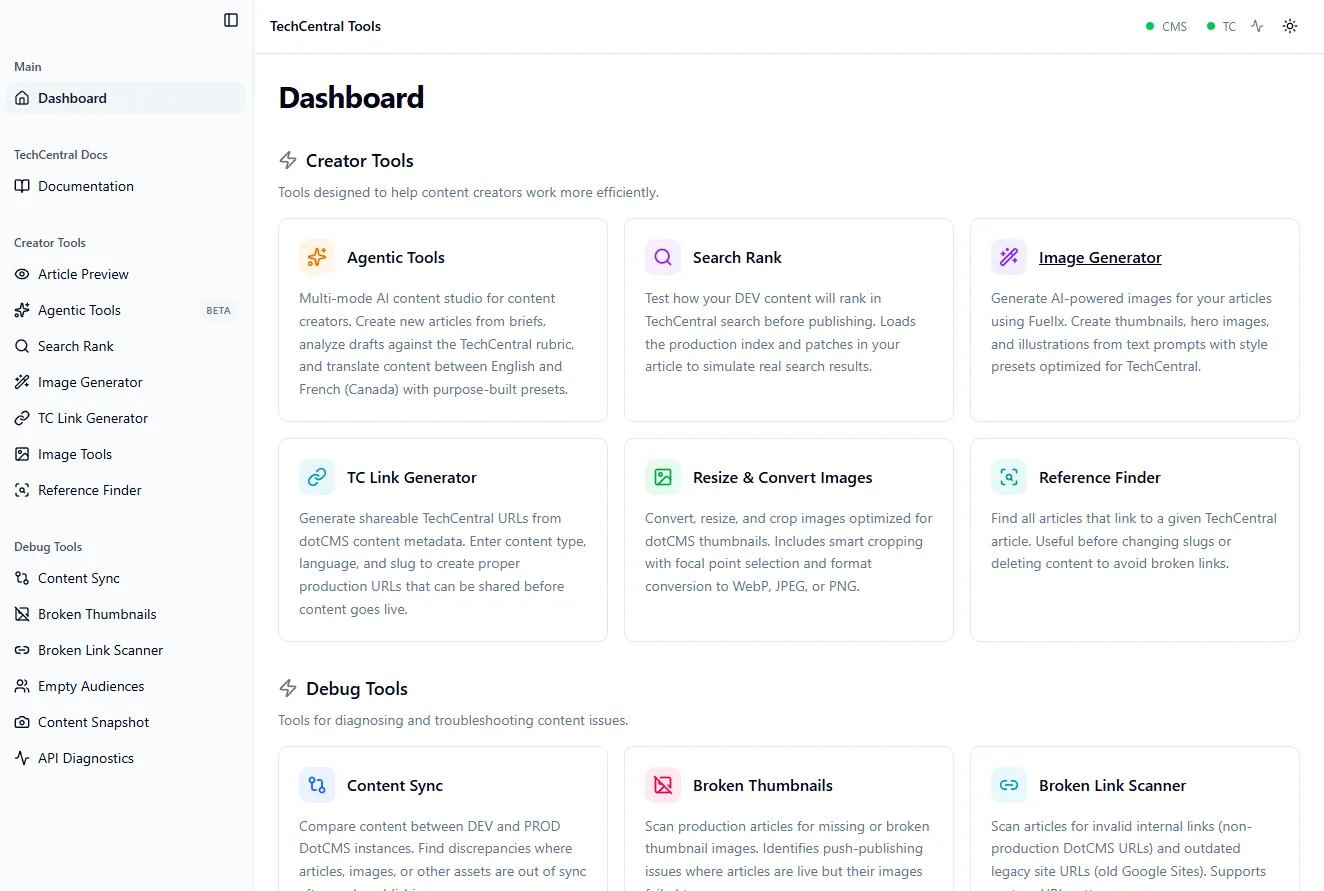The width and height of the screenshot is (1324, 891).
Task: Click the eye icon beside Article Preview
Action: pos(22,274)
